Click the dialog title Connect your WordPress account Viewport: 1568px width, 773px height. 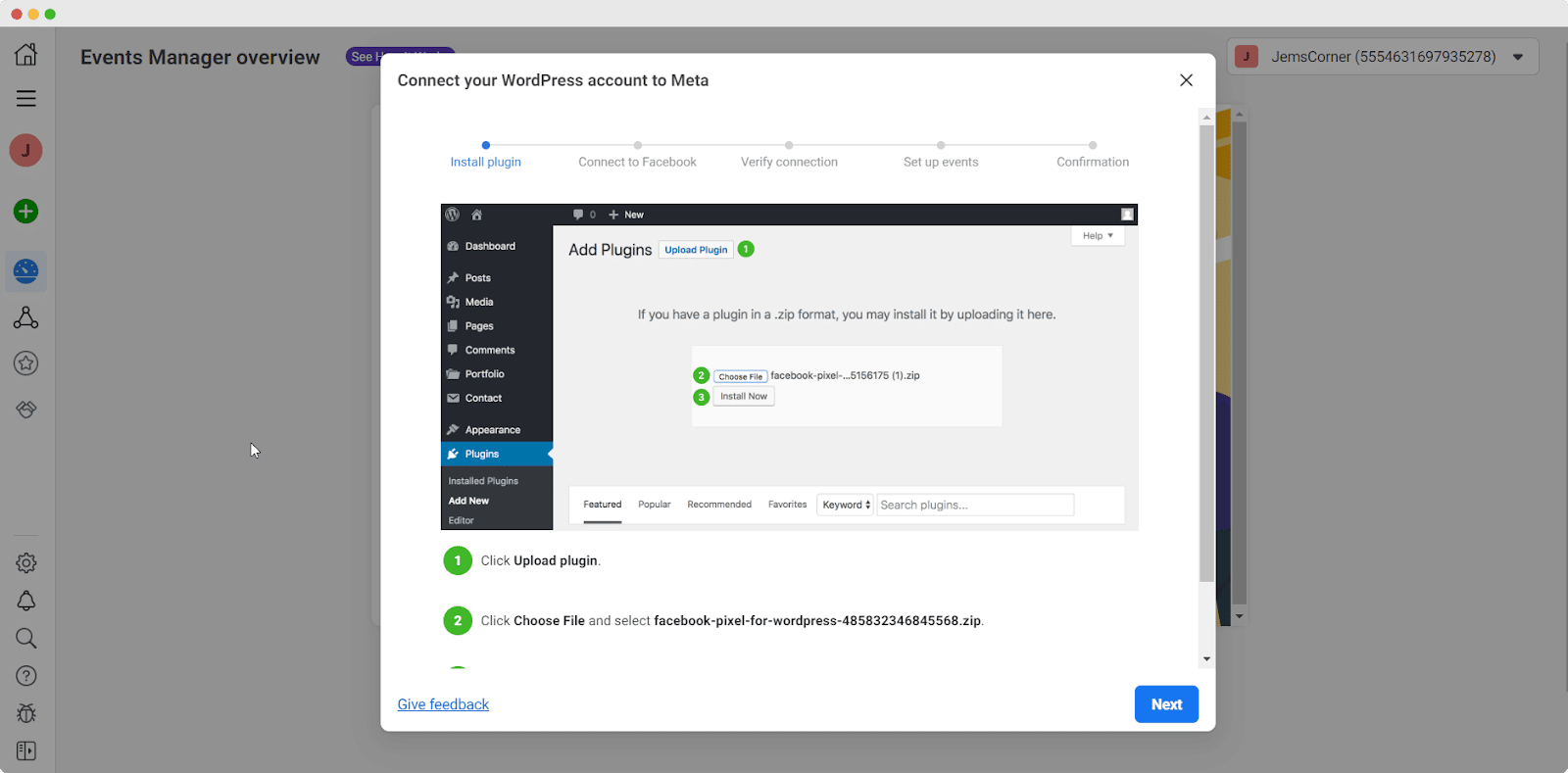click(553, 80)
